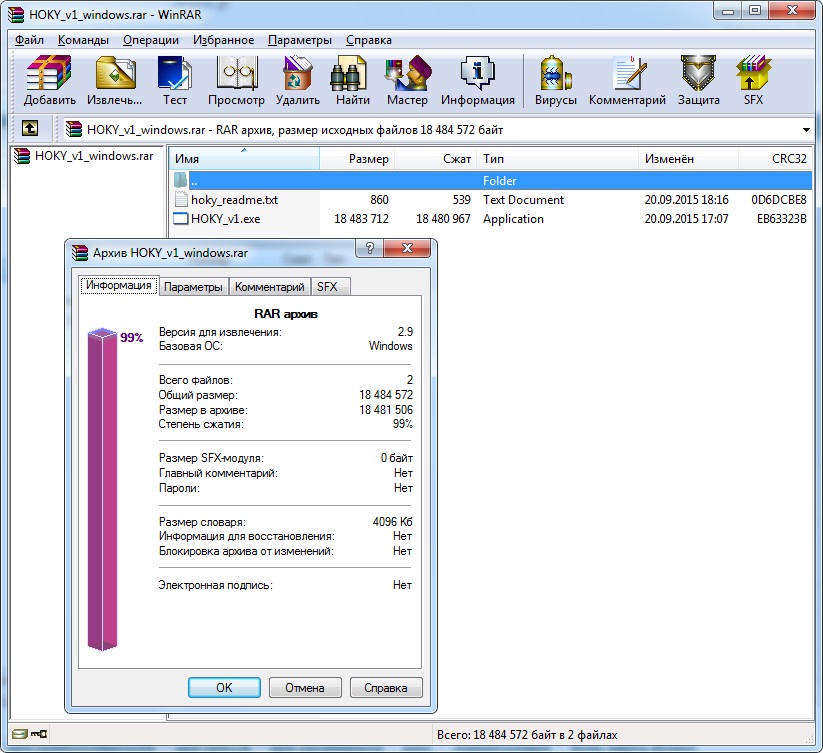This screenshot has height=753, width=823.
Task: Click the archive path address field
Action: (438, 130)
